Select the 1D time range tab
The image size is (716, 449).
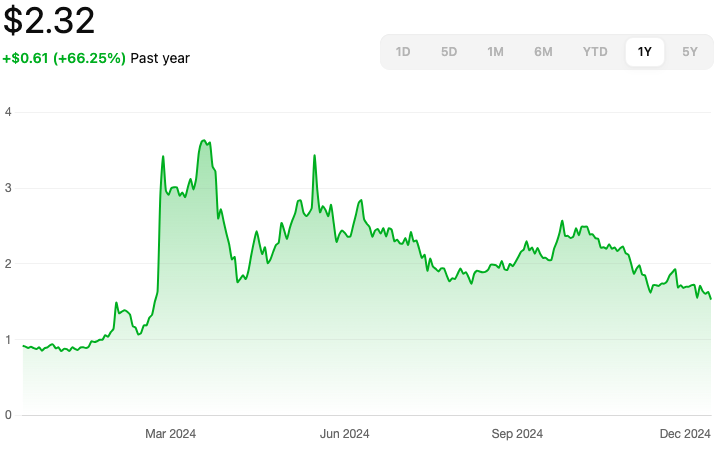(x=403, y=52)
